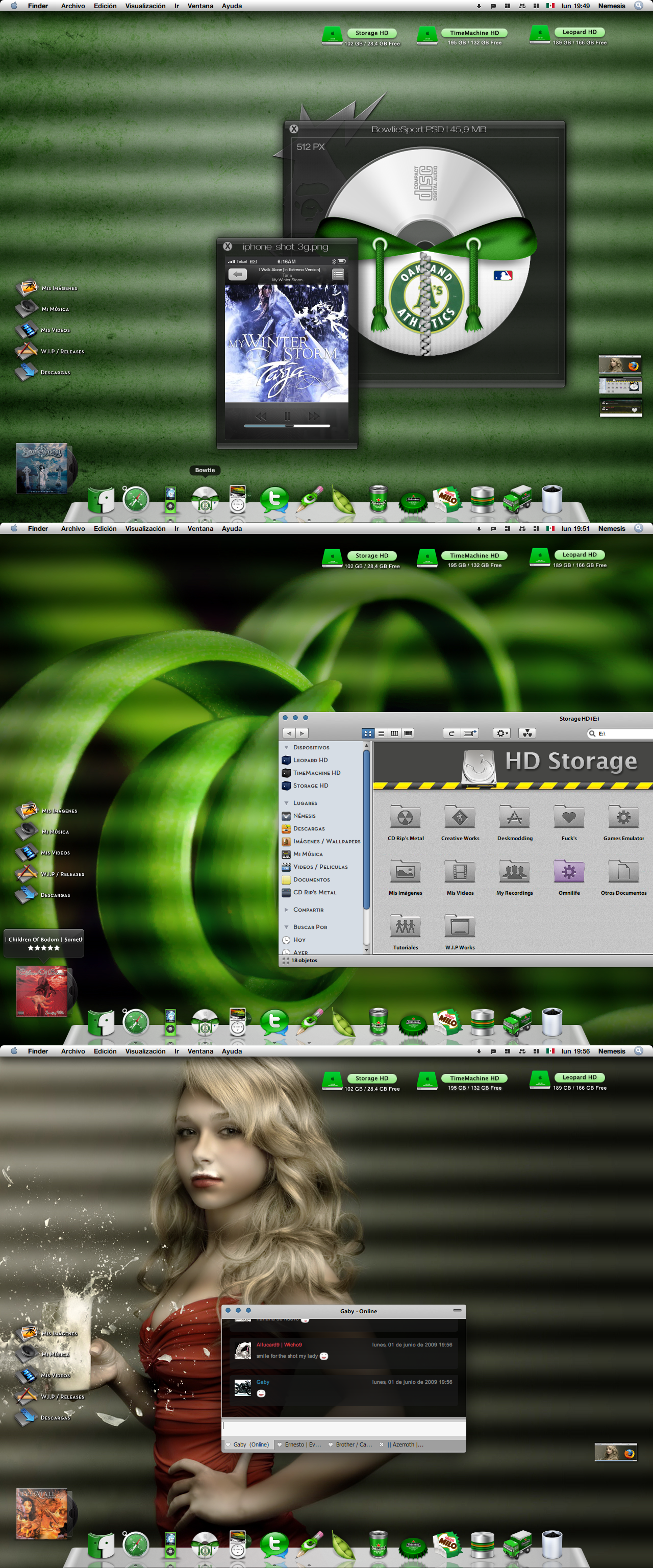653x1568 pixels.
Task: Click the Bowtie dock icon under its tooltip
Action: (x=205, y=498)
